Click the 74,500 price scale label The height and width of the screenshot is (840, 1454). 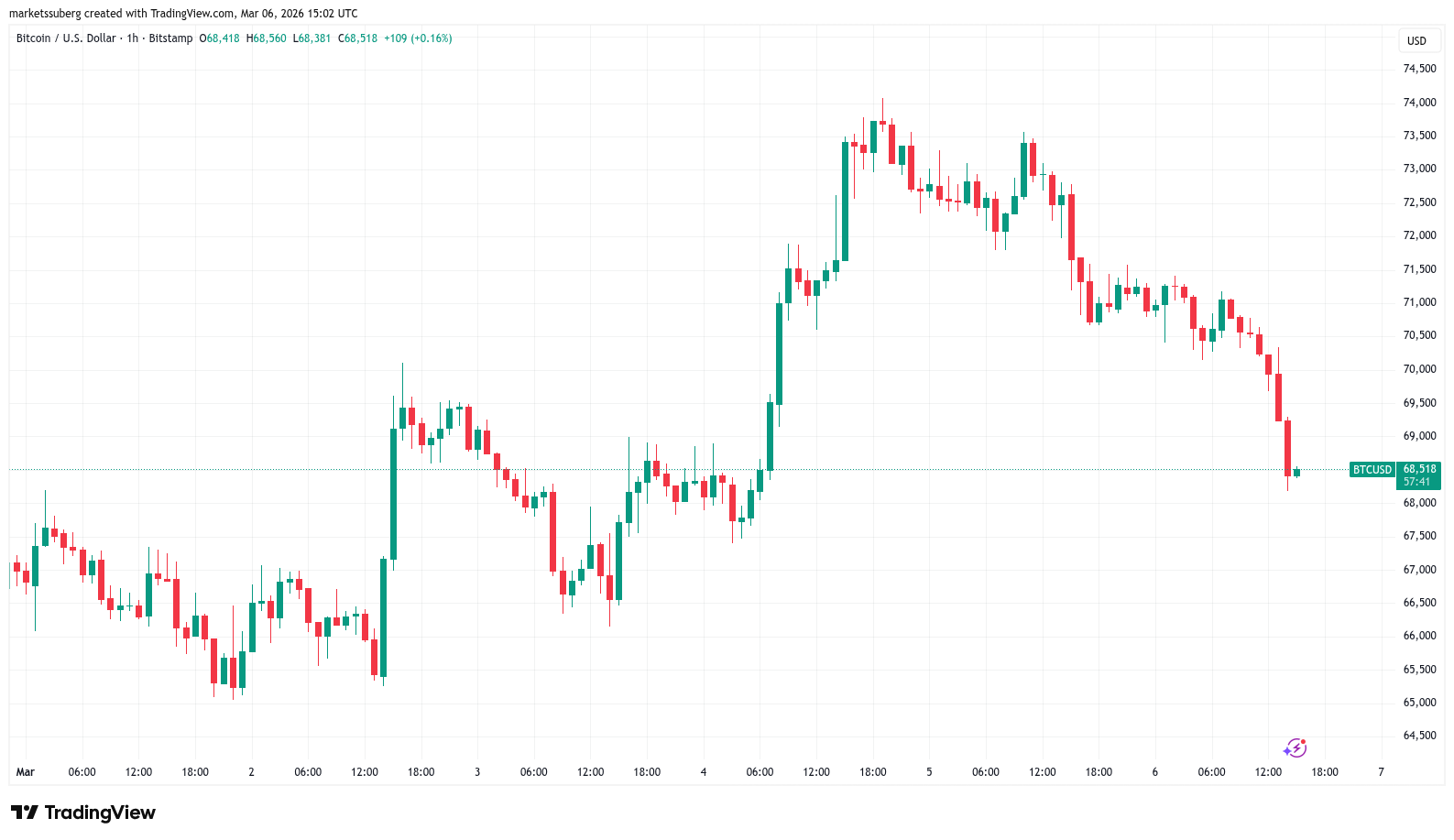[1419, 69]
